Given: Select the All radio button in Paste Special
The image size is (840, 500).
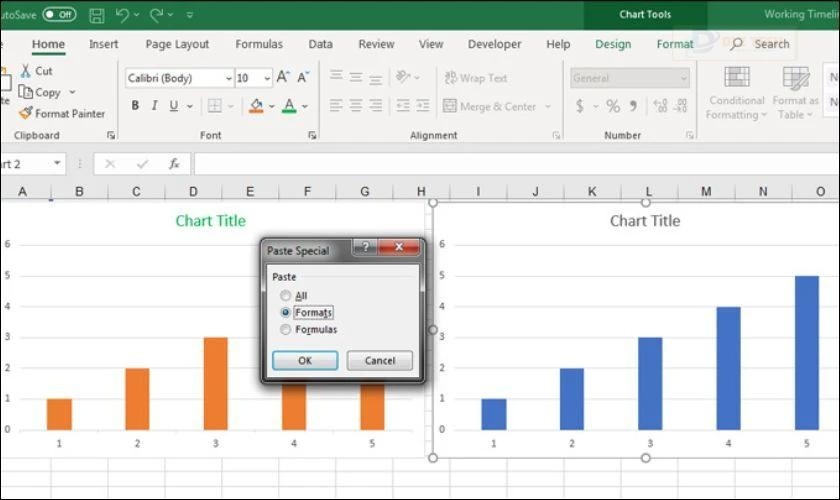Looking at the screenshot, I should [x=286, y=296].
